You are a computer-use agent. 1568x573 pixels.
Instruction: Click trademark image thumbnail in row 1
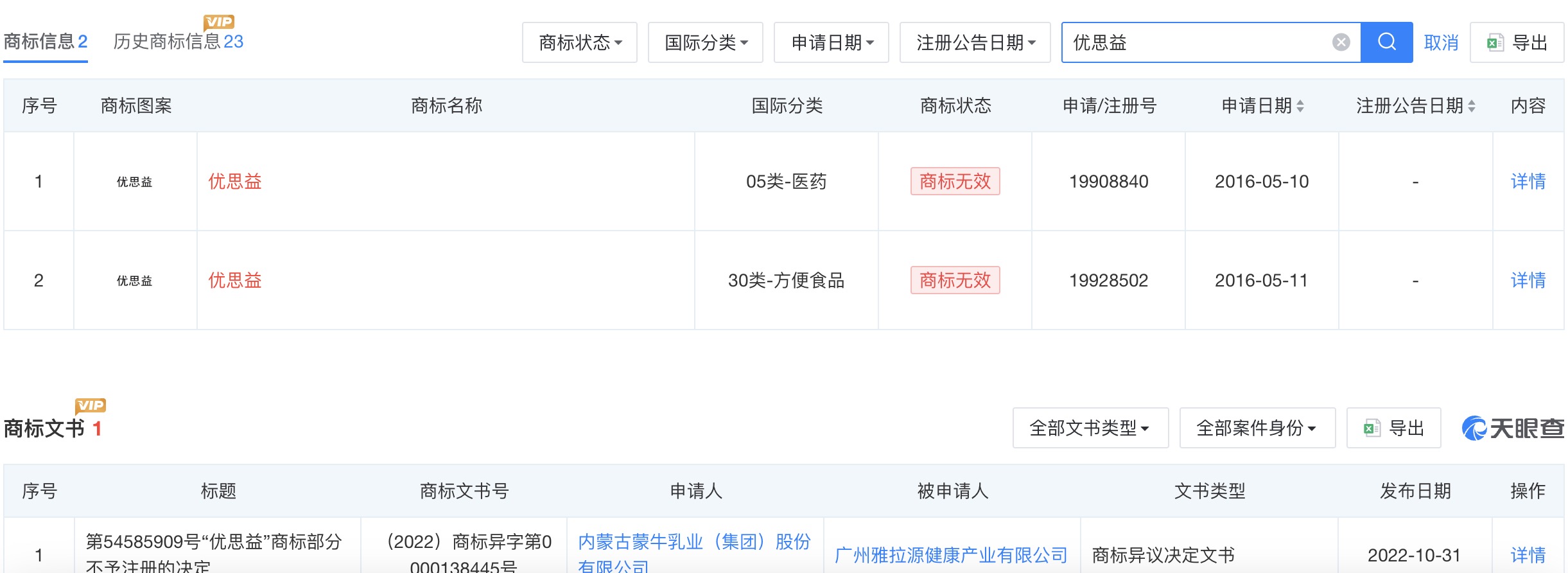point(135,182)
